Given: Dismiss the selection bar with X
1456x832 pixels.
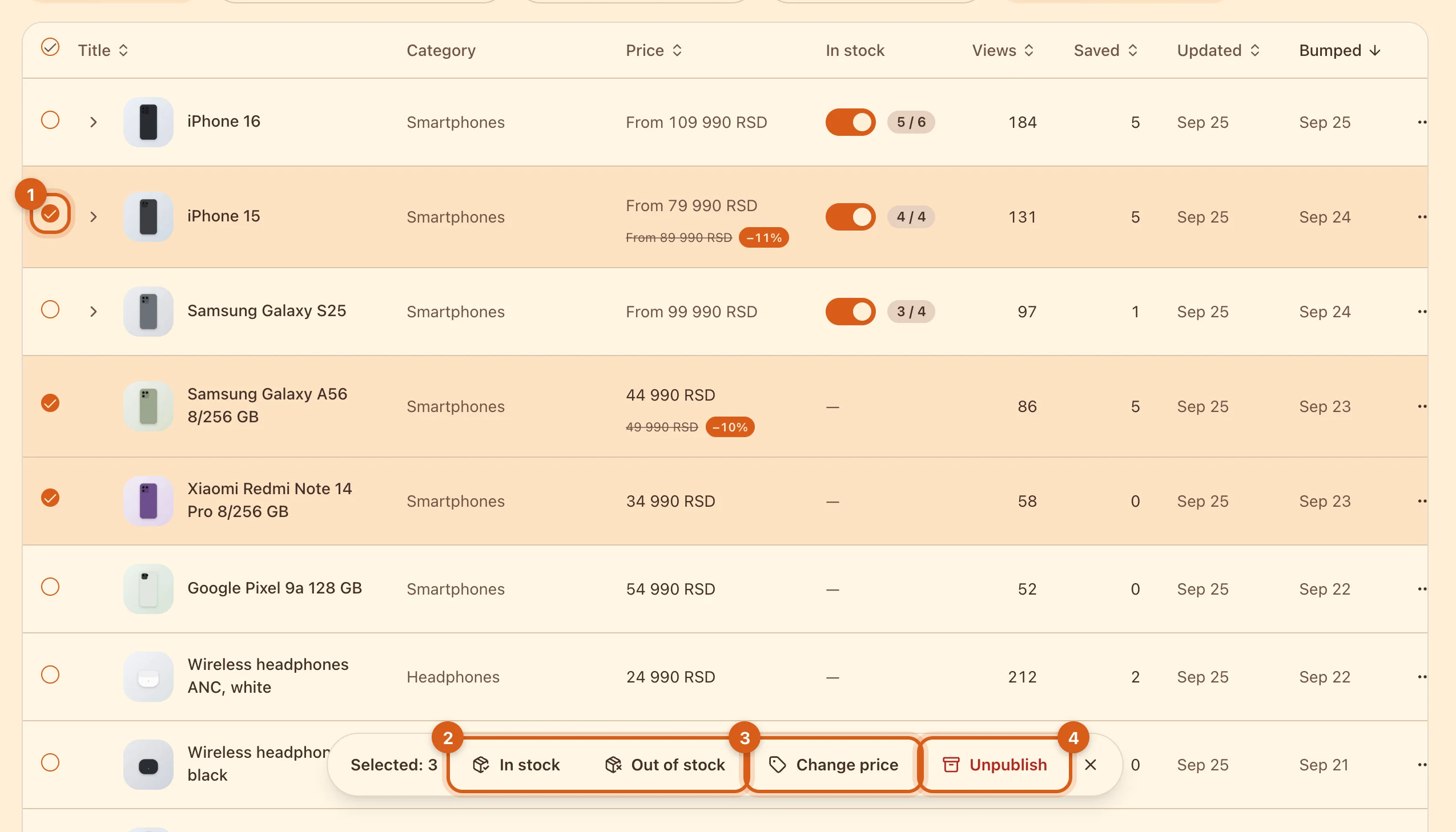Looking at the screenshot, I should (1090, 765).
